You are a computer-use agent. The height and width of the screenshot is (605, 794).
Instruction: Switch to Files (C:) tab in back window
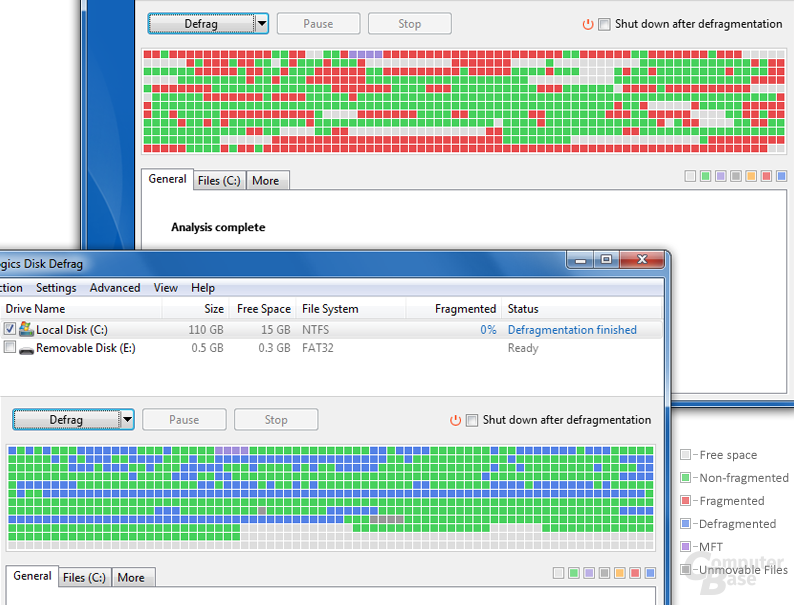tap(219, 180)
